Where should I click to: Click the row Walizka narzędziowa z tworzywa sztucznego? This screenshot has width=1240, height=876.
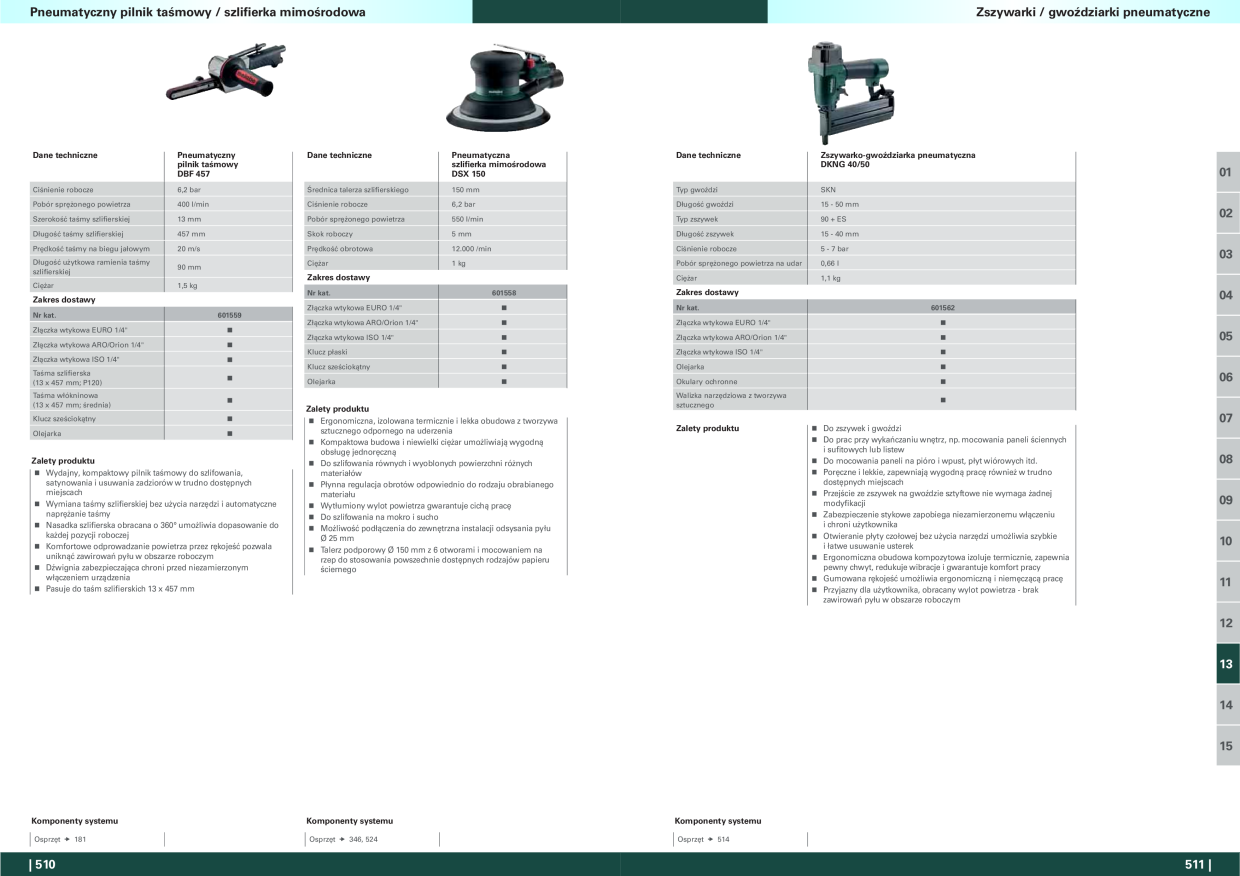876,400
